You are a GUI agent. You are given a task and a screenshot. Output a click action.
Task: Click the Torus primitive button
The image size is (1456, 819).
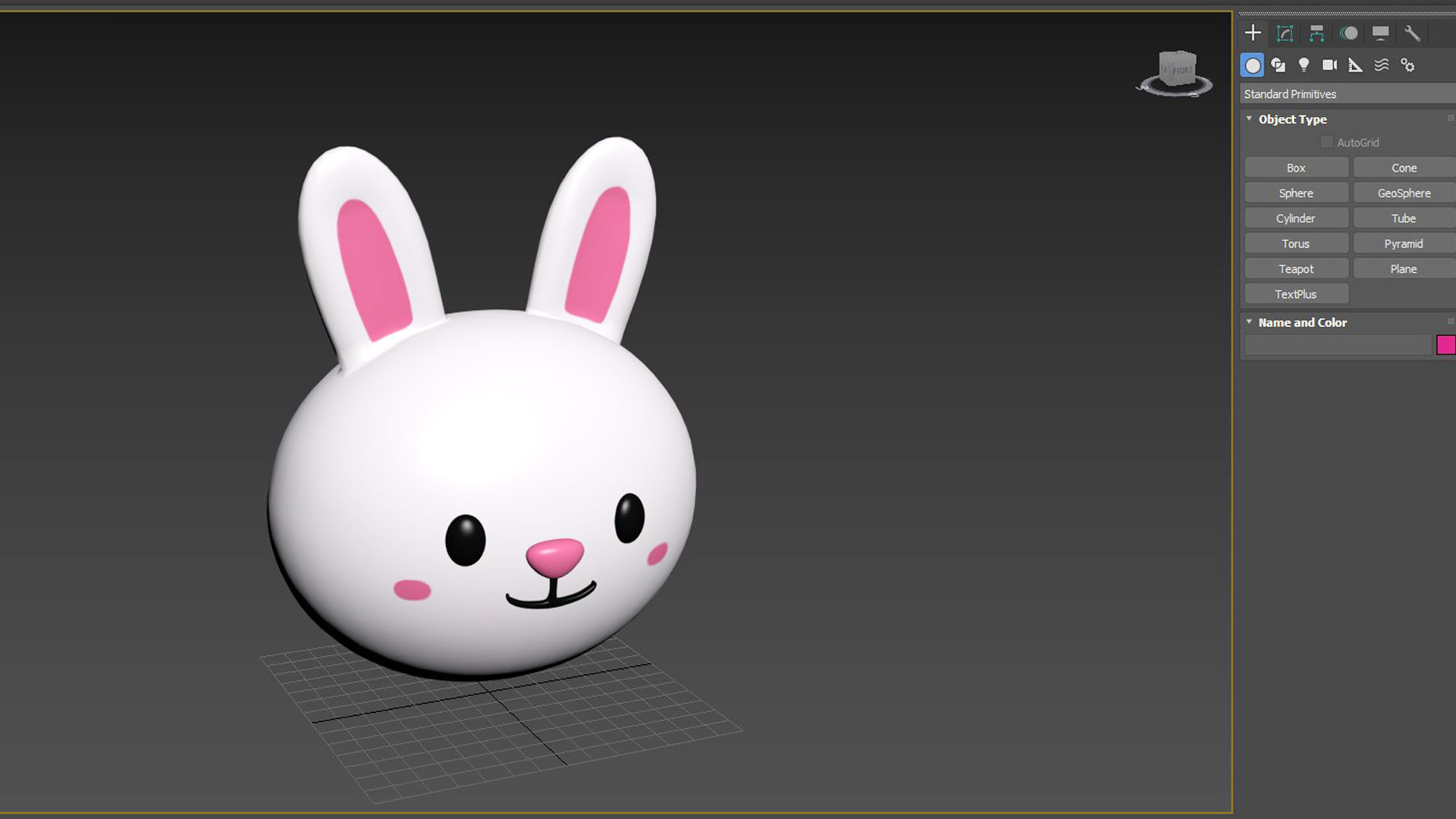pos(1296,243)
